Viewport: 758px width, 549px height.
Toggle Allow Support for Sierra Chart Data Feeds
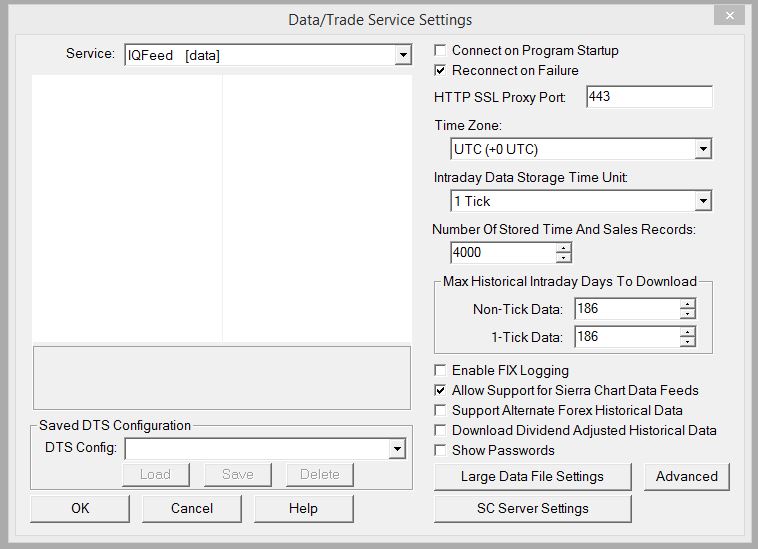(441, 391)
